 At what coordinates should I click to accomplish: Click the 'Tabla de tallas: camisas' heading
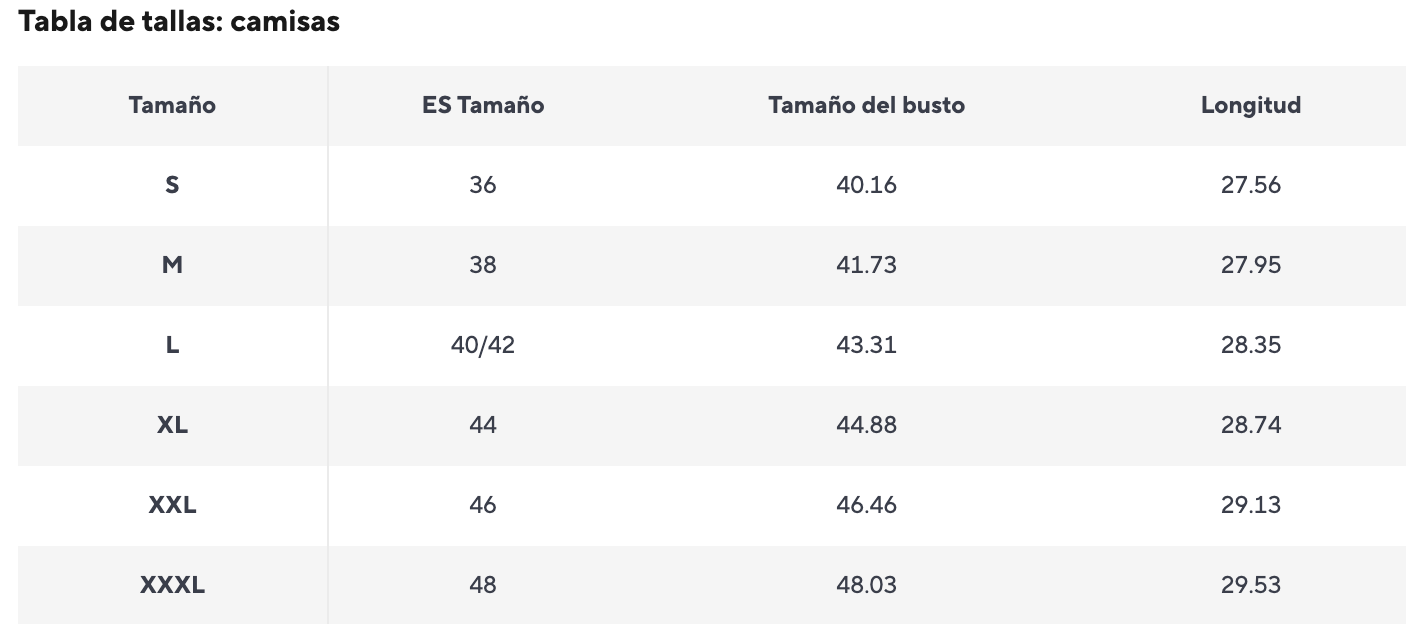coord(179,22)
